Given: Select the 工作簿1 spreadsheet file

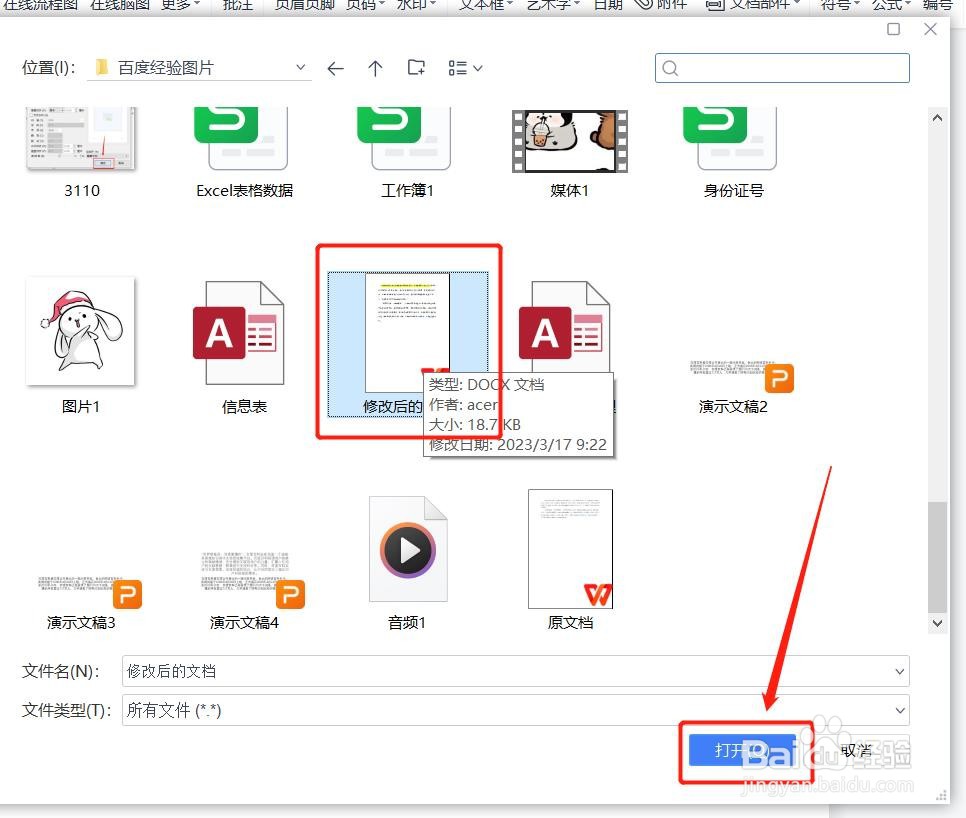Looking at the screenshot, I should click(407, 153).
